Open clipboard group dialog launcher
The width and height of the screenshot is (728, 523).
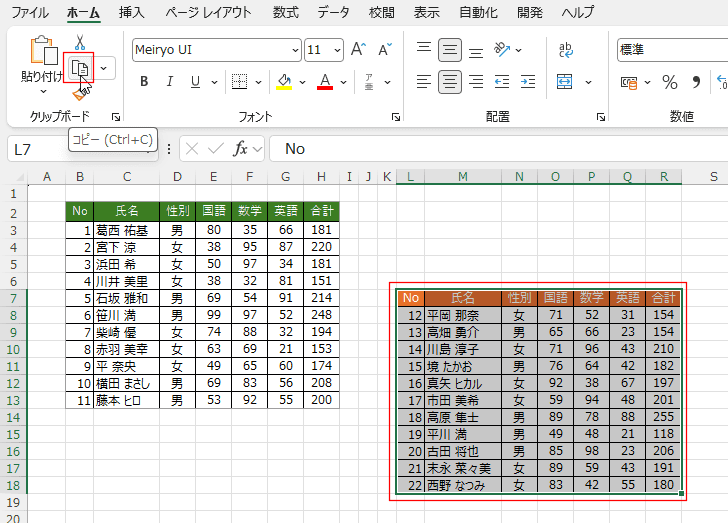pos(116,117)
